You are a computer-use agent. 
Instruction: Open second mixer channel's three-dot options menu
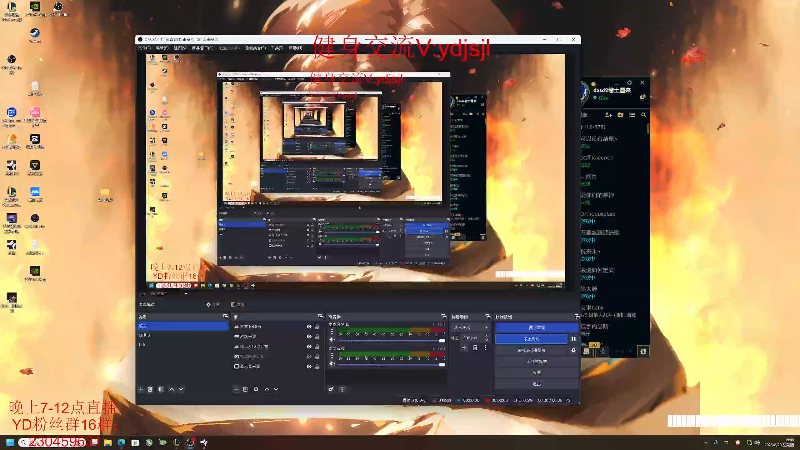[332, 356]
